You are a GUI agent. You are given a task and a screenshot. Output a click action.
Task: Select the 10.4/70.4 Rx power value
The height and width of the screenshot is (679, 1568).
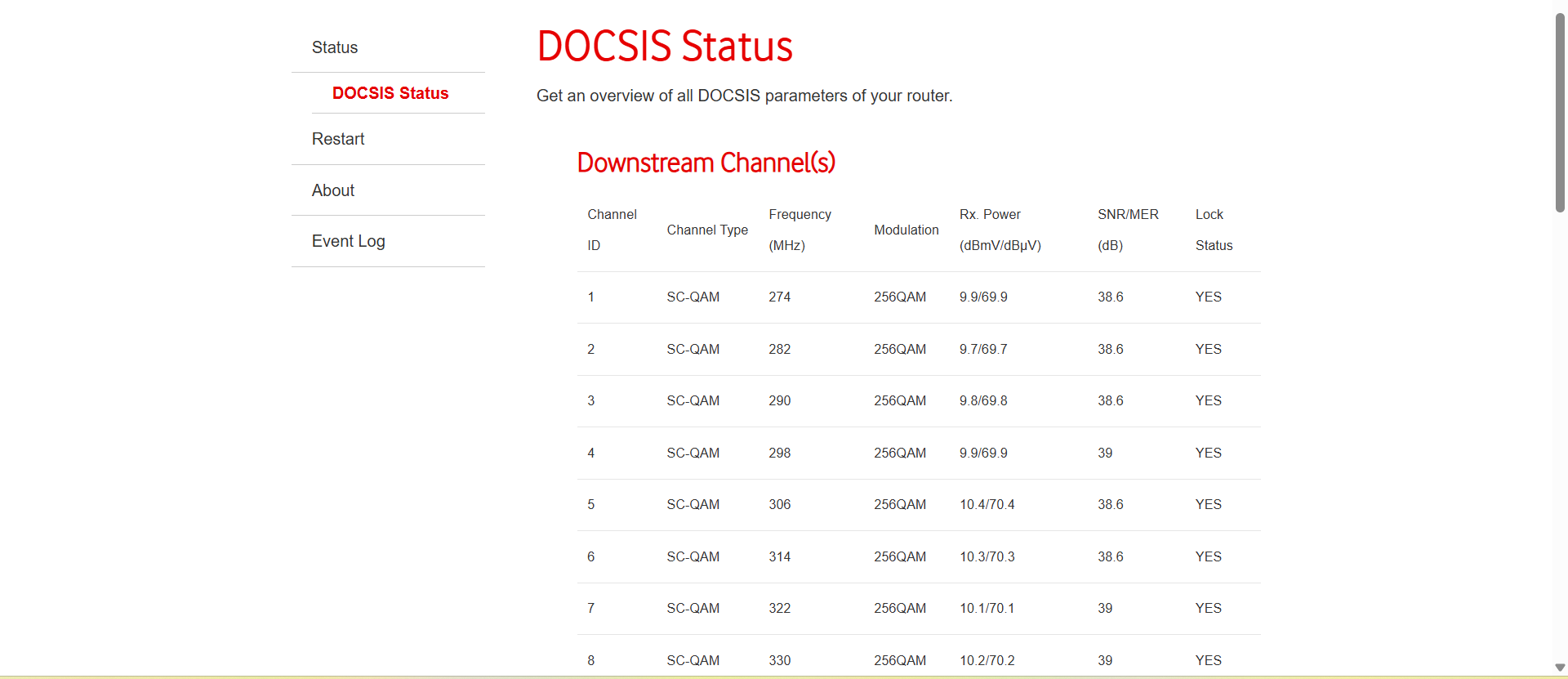[987, 504]
